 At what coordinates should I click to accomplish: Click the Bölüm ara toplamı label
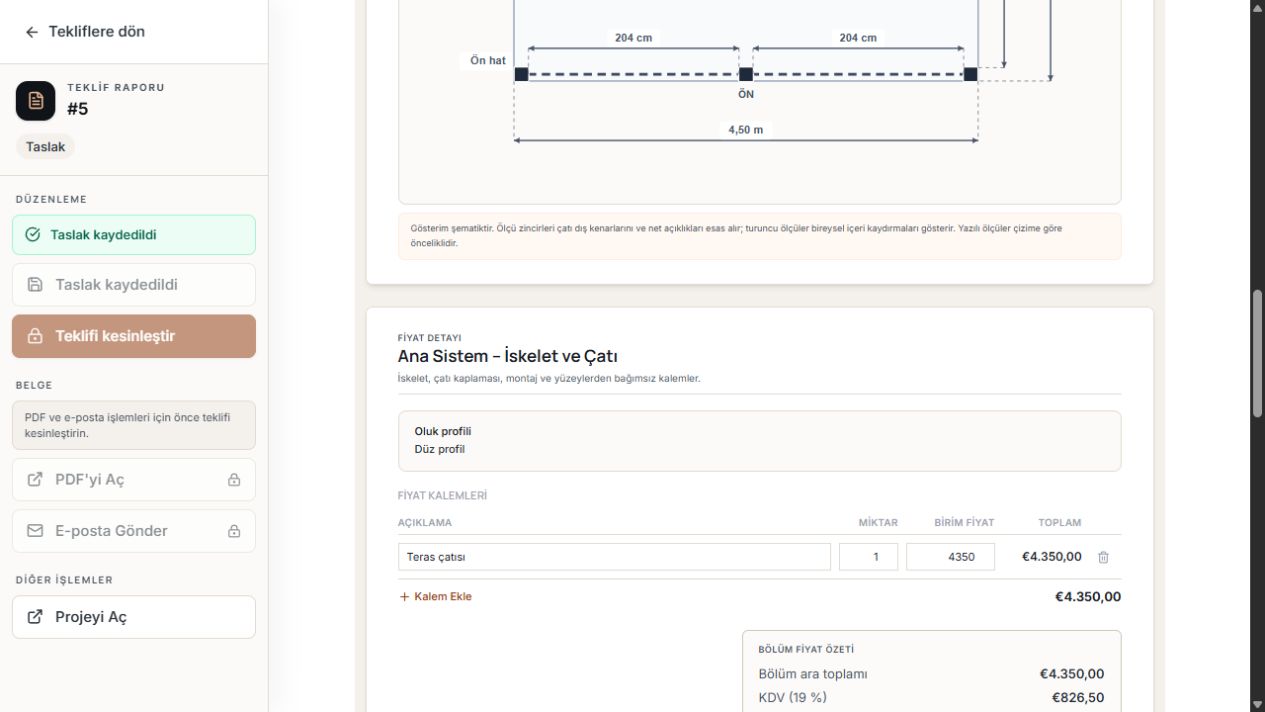click(x=813, y=674)
